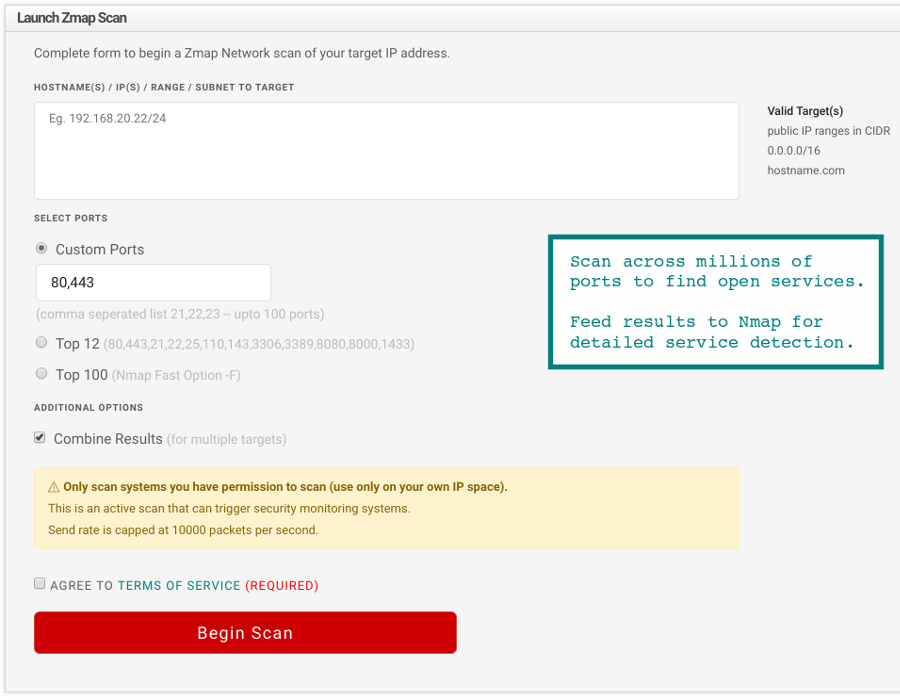Click the target hostname/IP text area
Image resolution: width=900 pixels, height=700 pixels.
[386, 151]
